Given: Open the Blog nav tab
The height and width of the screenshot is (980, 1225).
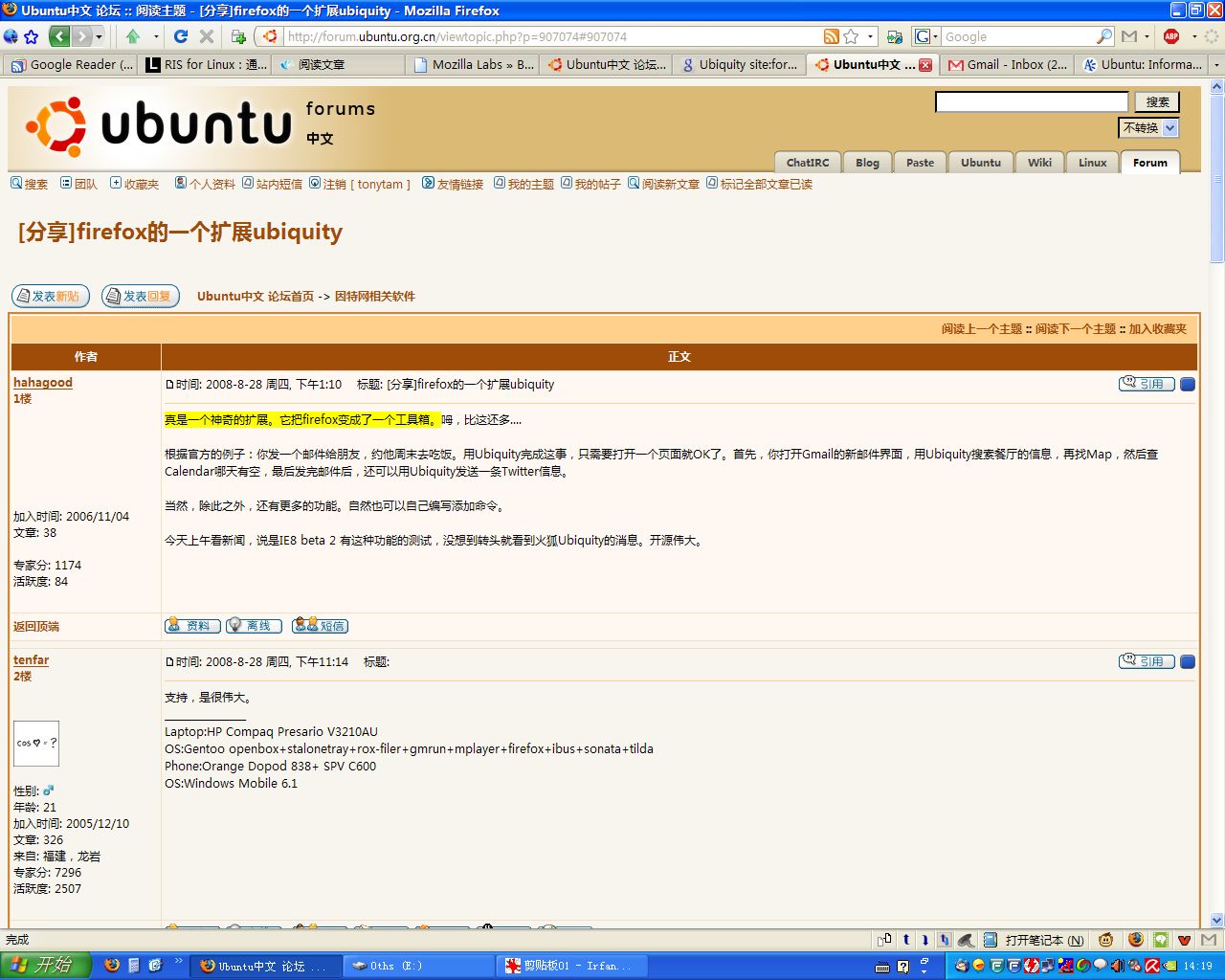Looking at the screenshot, I should (x=867, y=163).
